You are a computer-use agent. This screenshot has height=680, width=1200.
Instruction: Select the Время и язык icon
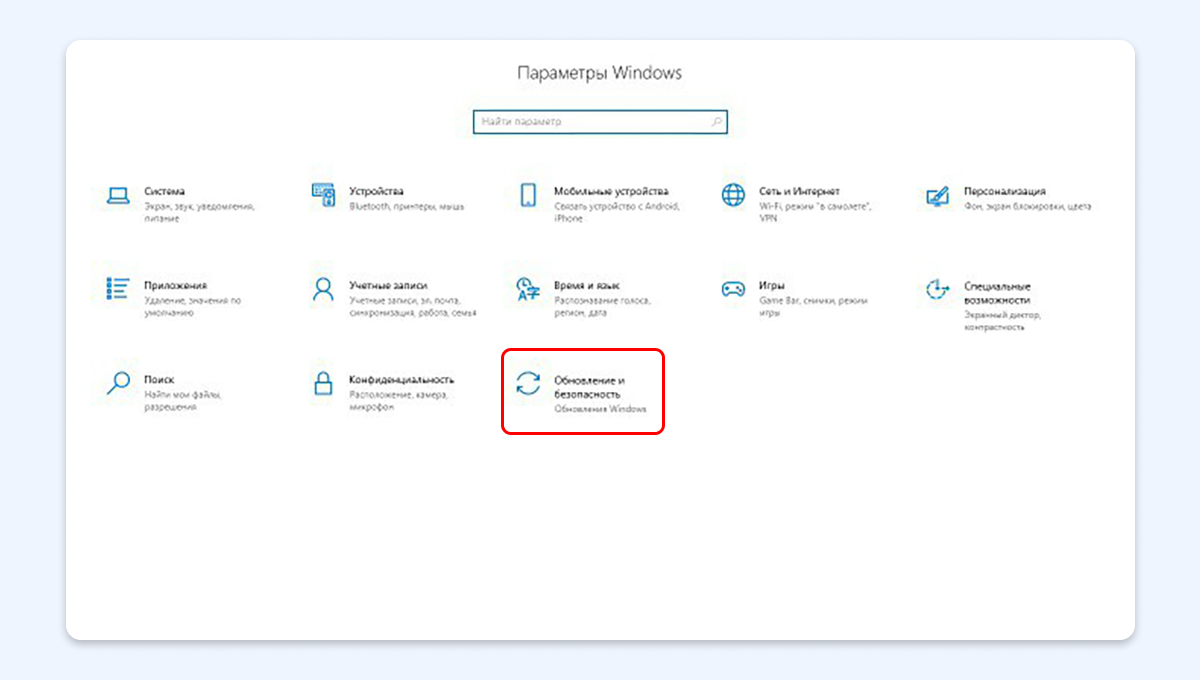click(528, 290)
